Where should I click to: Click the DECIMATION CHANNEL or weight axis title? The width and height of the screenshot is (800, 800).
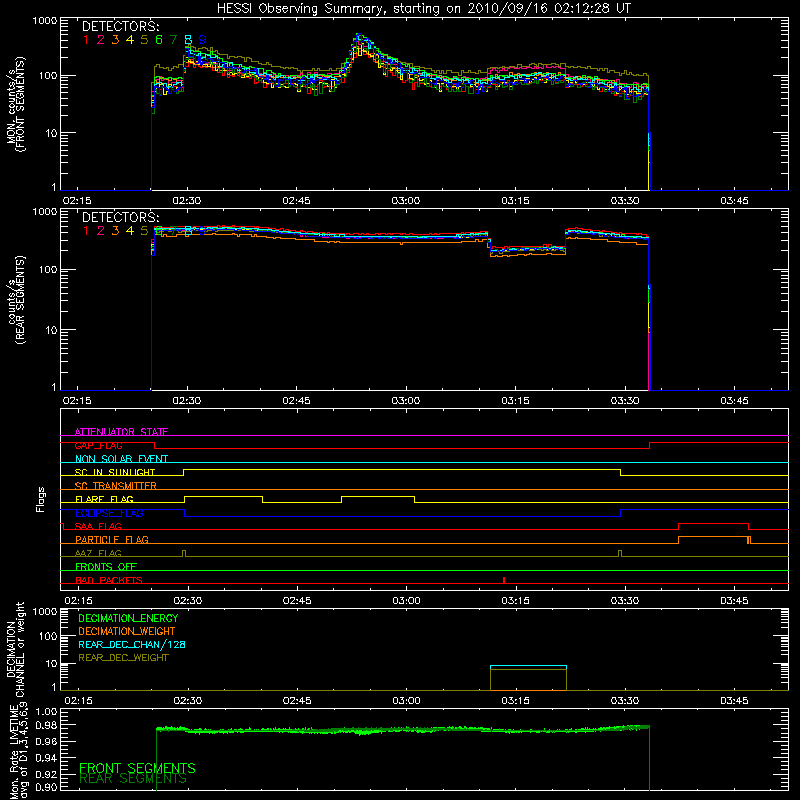tap(16, 649)
